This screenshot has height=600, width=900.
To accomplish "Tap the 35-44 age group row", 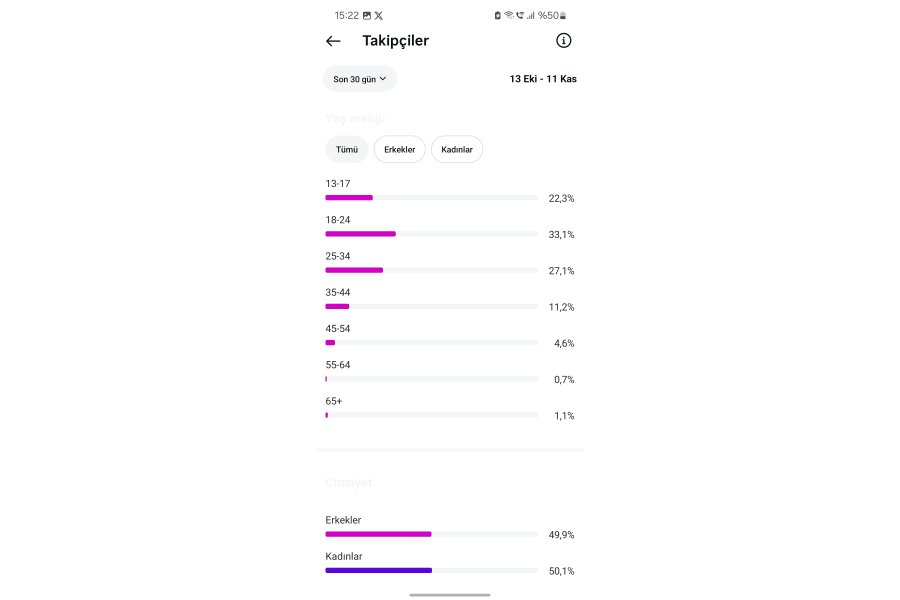I will point(450,300).
